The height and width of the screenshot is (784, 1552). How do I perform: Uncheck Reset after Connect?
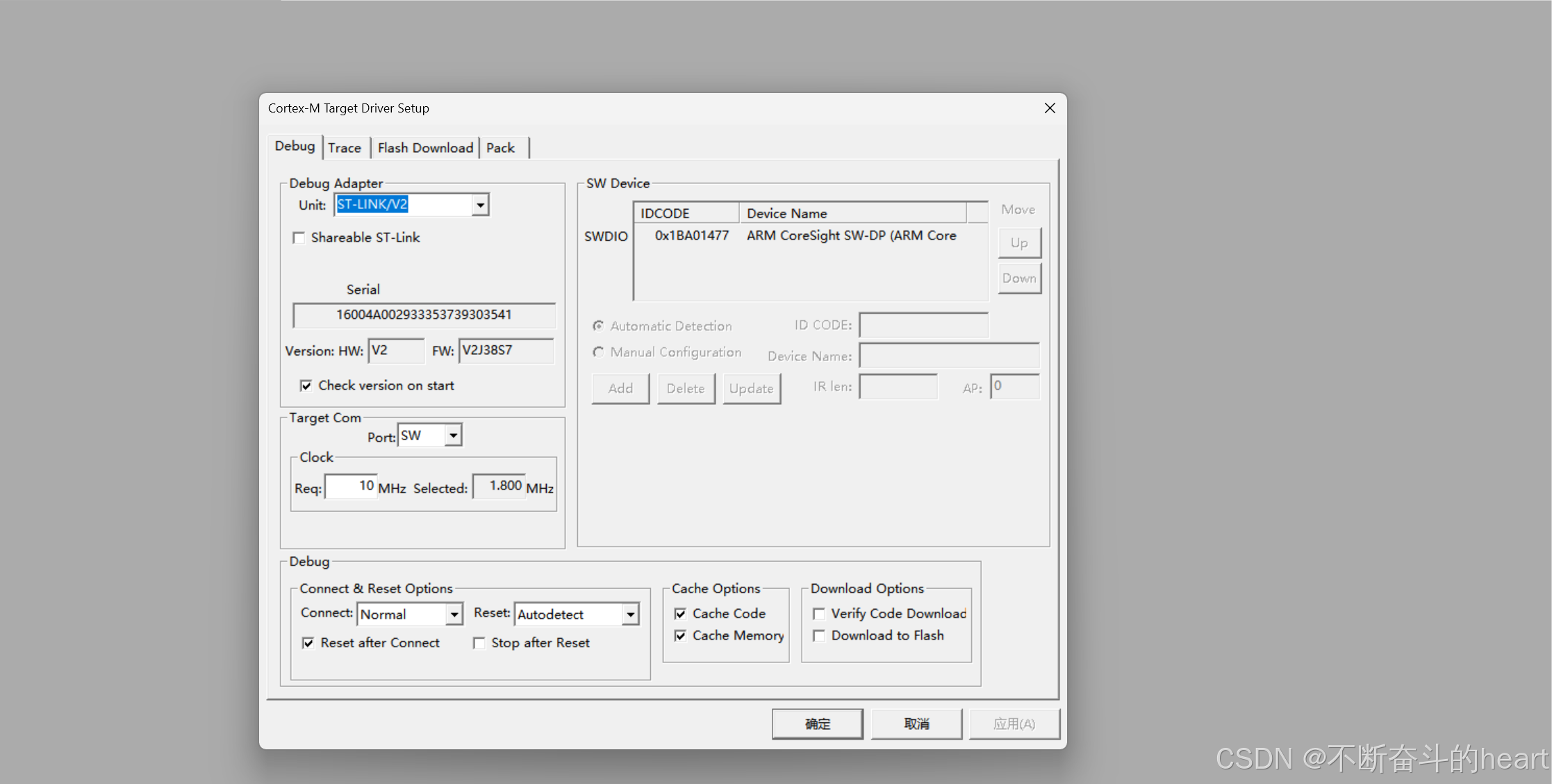point(308,643)
